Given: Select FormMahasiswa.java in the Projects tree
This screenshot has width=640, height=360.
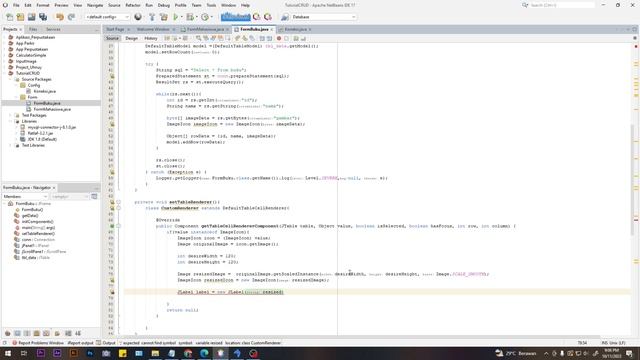Looking at the screenshot, I should (x=52, y=109).
